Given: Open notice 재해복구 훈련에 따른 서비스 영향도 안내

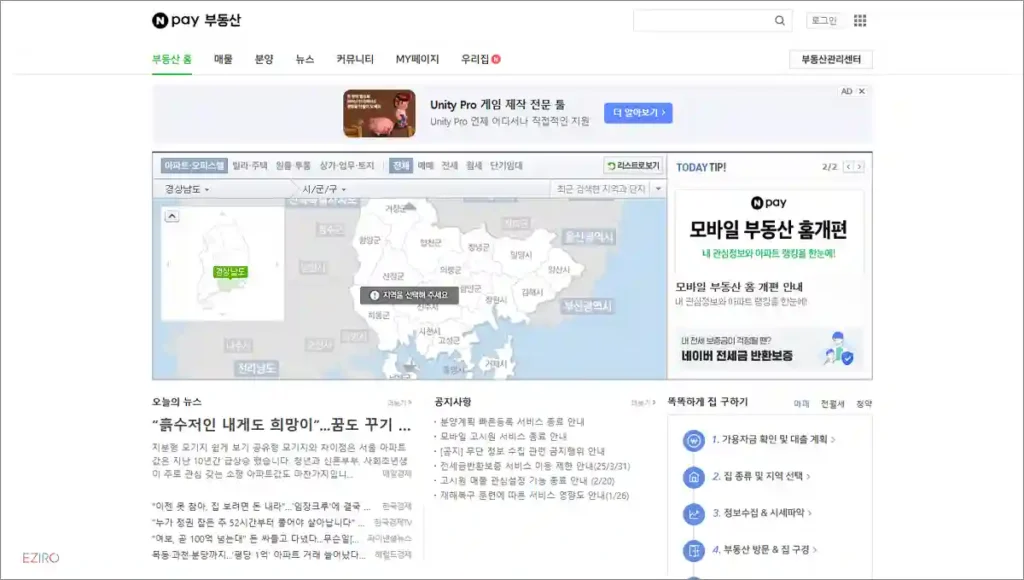Looking at the screenshot, I should point(534,496).
